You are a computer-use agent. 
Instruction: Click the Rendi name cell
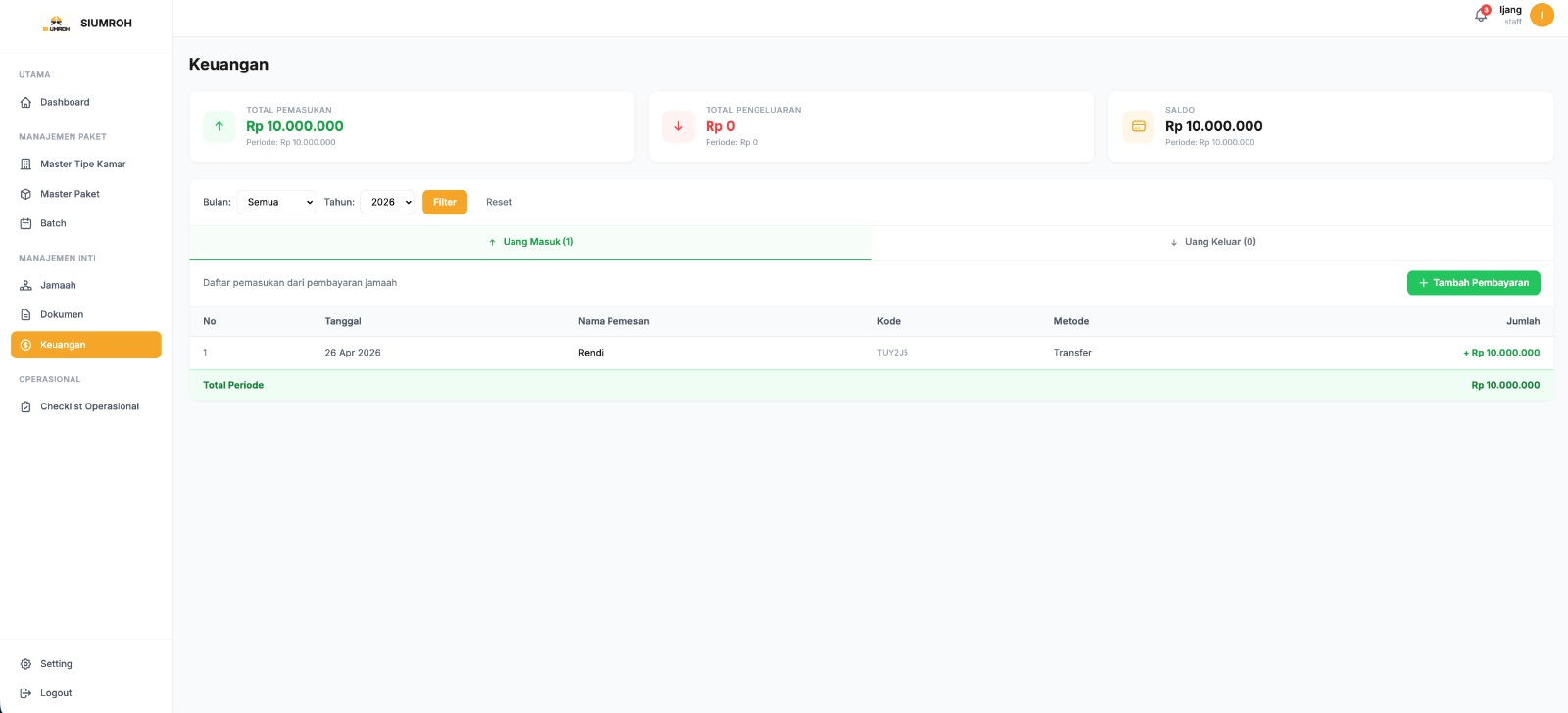[x=591, y=353]
